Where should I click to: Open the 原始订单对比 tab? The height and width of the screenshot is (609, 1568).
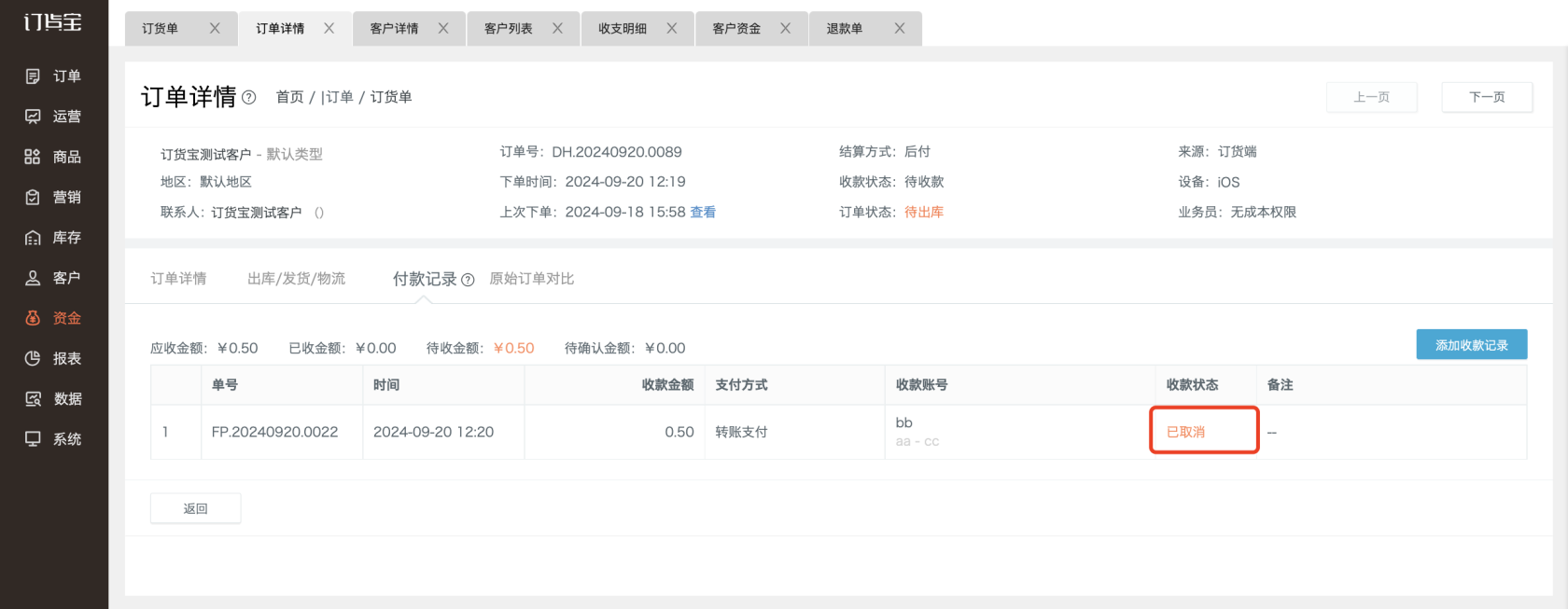pyautogui.click(x=532, y=279)
